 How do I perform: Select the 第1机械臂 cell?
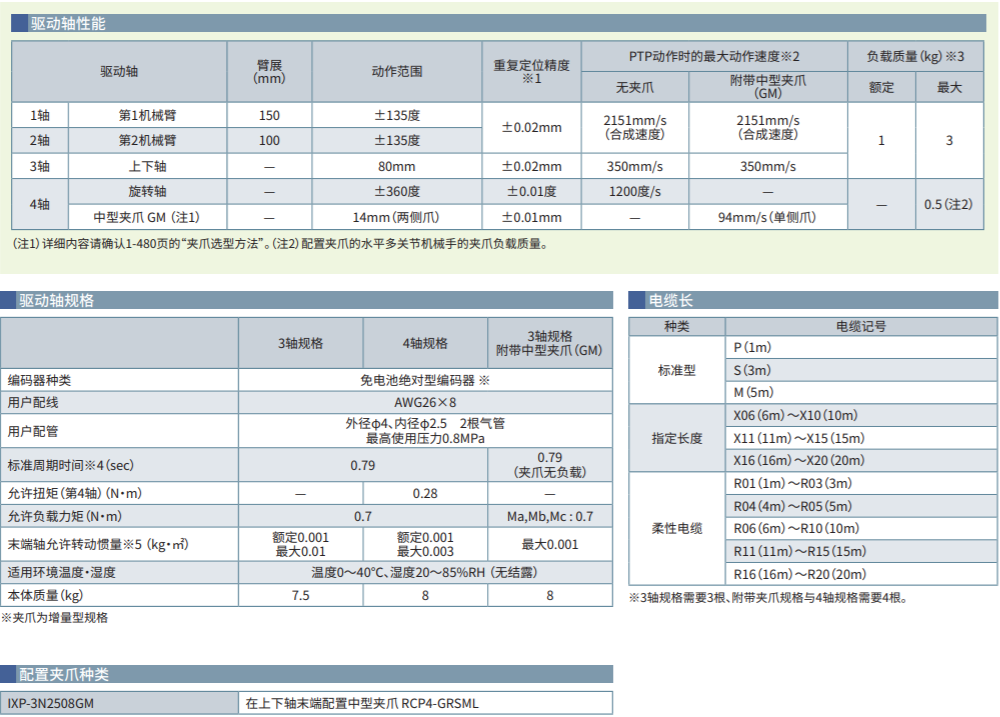point(147,115)
